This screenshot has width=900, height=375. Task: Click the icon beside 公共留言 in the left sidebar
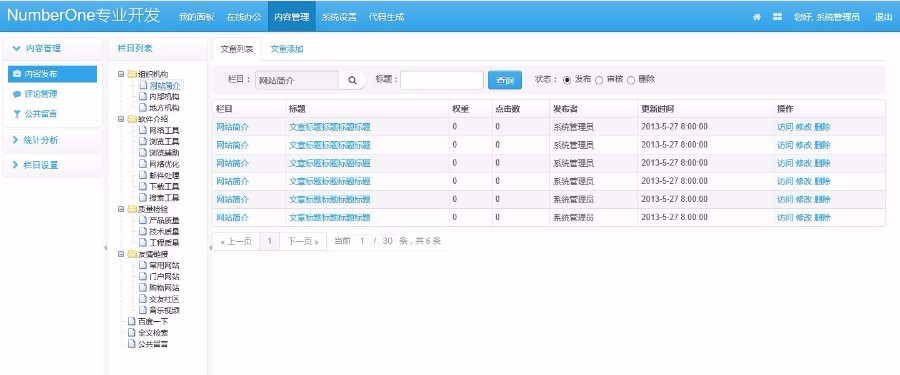pos(17,114)
